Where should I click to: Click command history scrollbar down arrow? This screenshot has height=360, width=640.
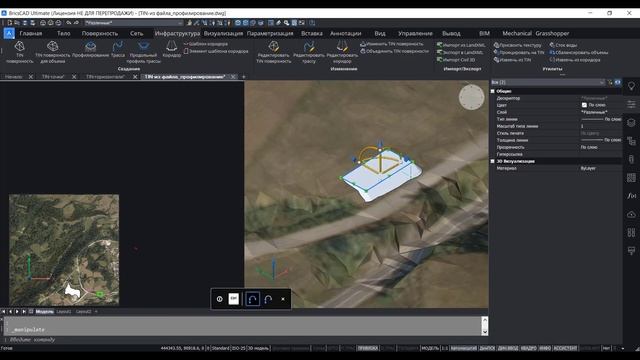pos(485,332)
